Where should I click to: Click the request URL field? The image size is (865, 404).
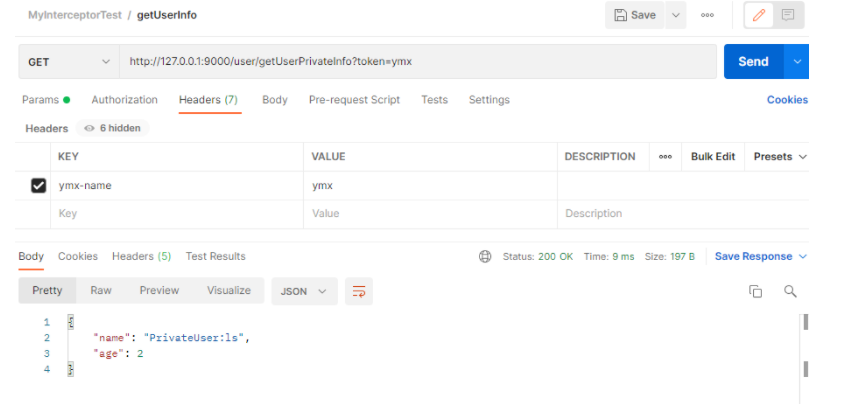(418, 62)
